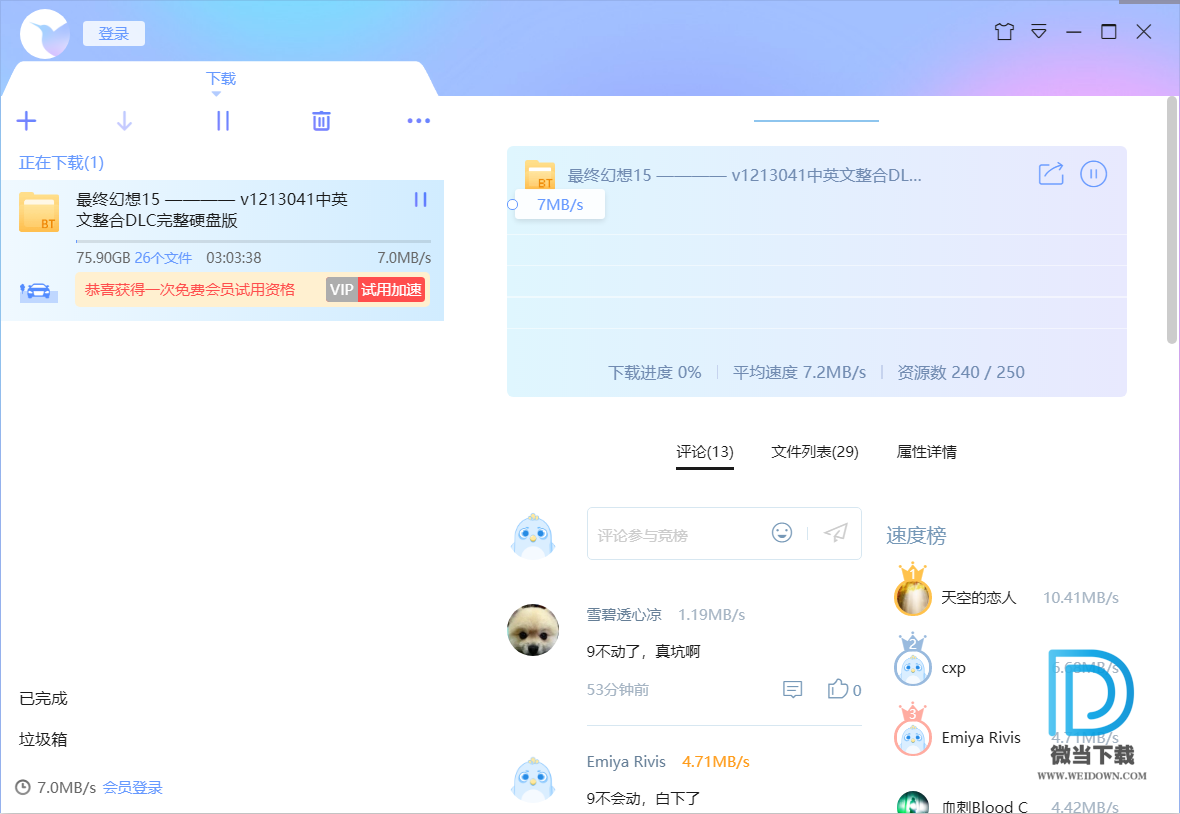Viewport: 1180px width, 814px height.
Task: Click the car acceleration icon
Action: coord(38,292)
